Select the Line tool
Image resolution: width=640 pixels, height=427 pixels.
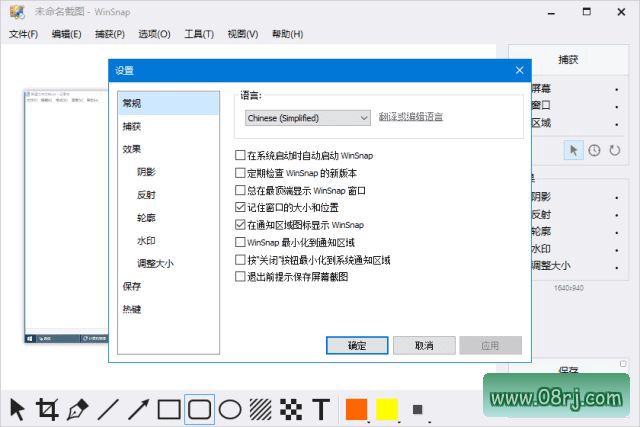click(108, 409)
